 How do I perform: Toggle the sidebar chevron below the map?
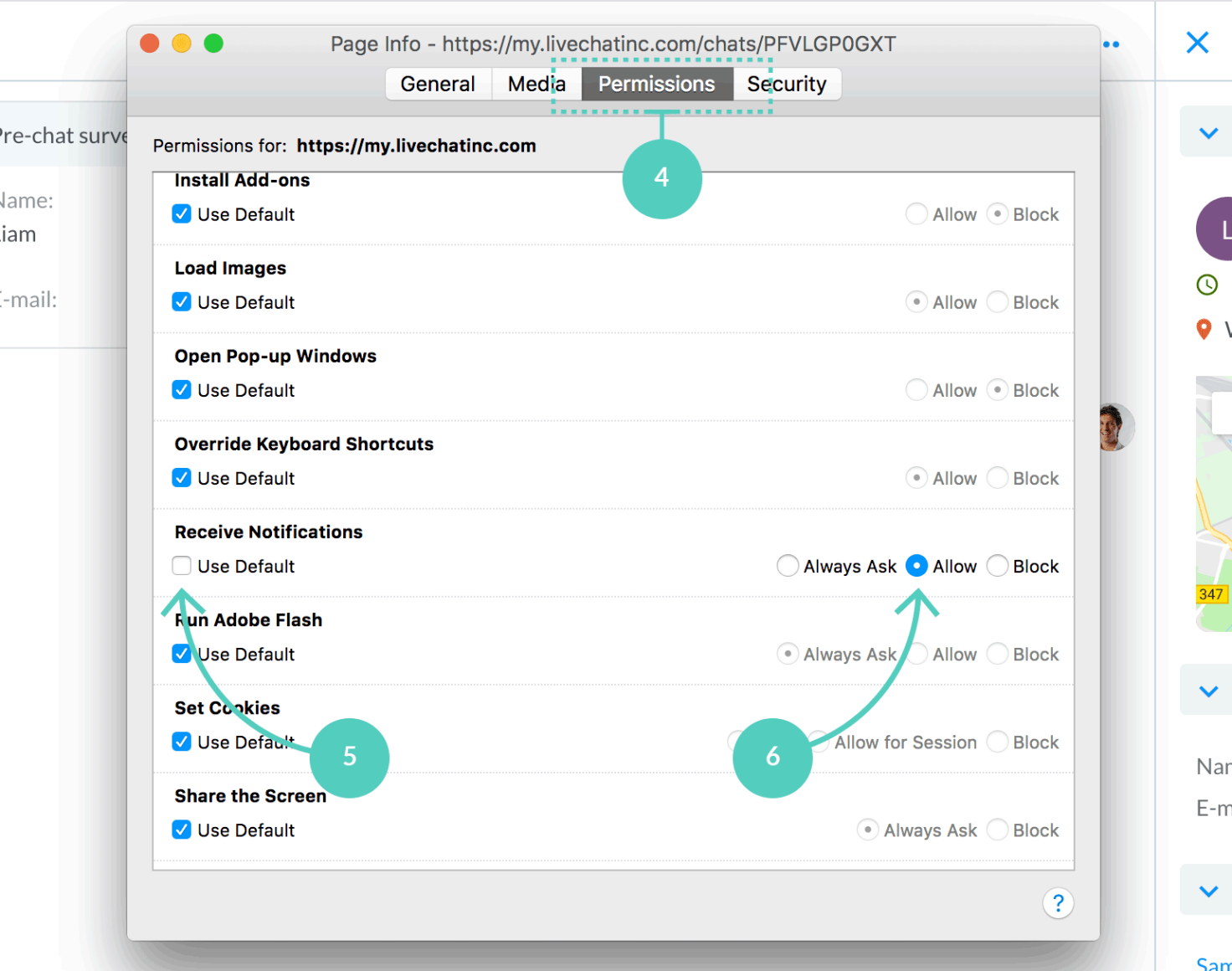click(1208, 691)
